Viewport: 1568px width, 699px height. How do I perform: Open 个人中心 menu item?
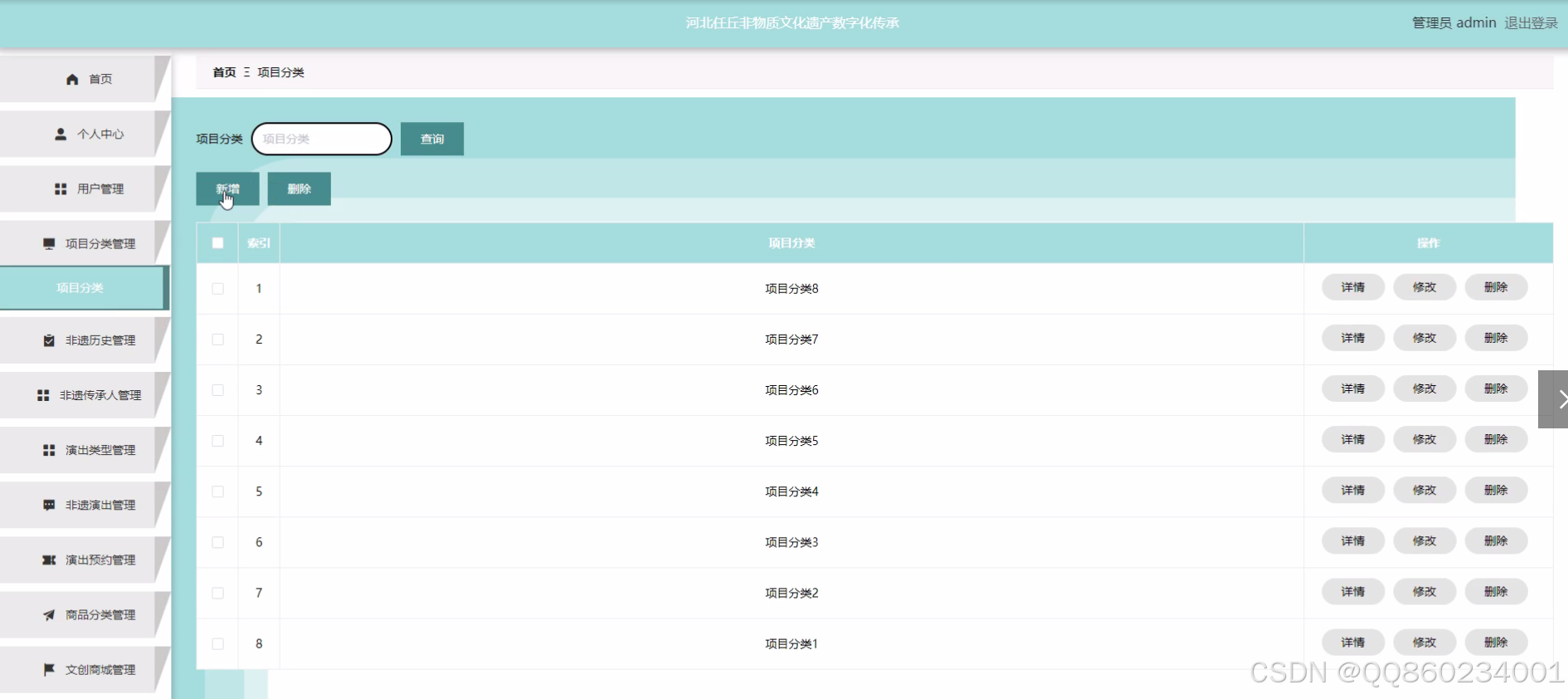85,134
